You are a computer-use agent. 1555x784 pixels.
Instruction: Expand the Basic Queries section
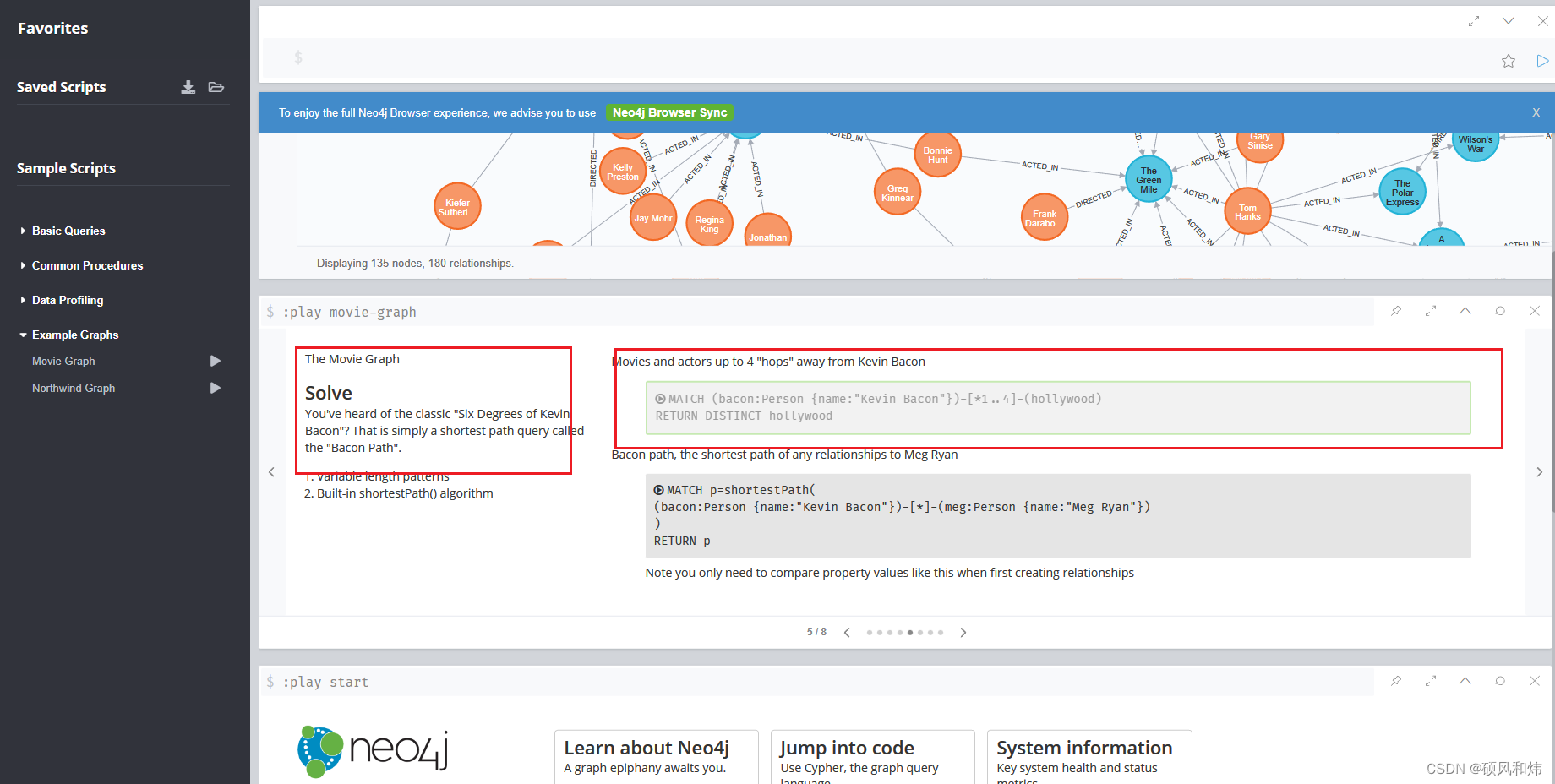tap(68, 231)
